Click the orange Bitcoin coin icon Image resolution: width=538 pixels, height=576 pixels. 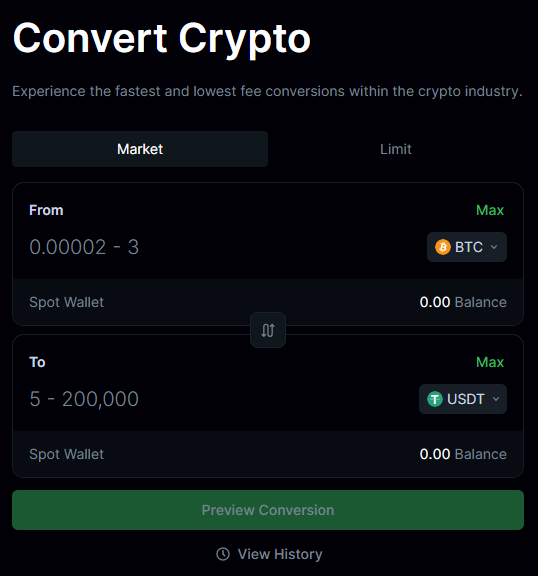point(443,247)
